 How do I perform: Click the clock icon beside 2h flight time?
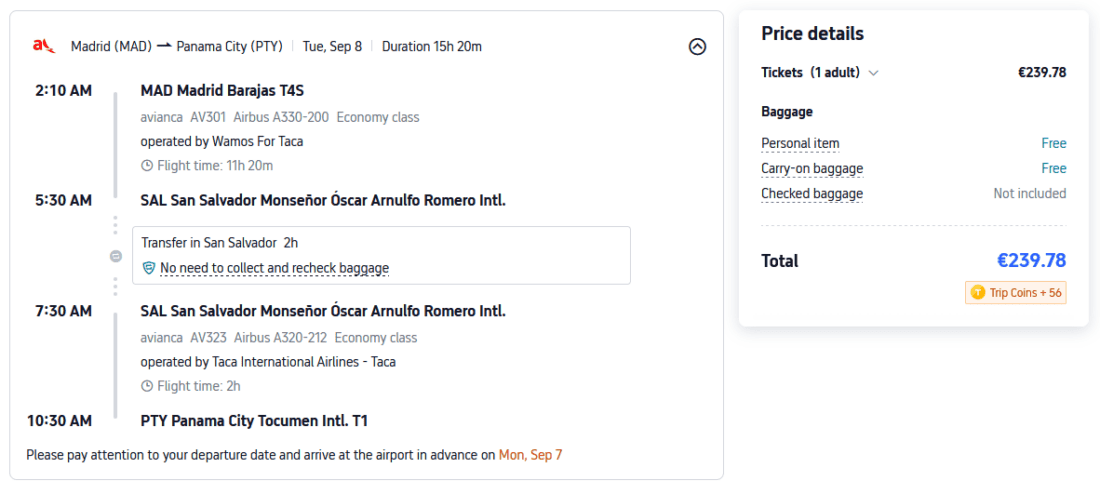pyautogui.click(x=147, y=386)
